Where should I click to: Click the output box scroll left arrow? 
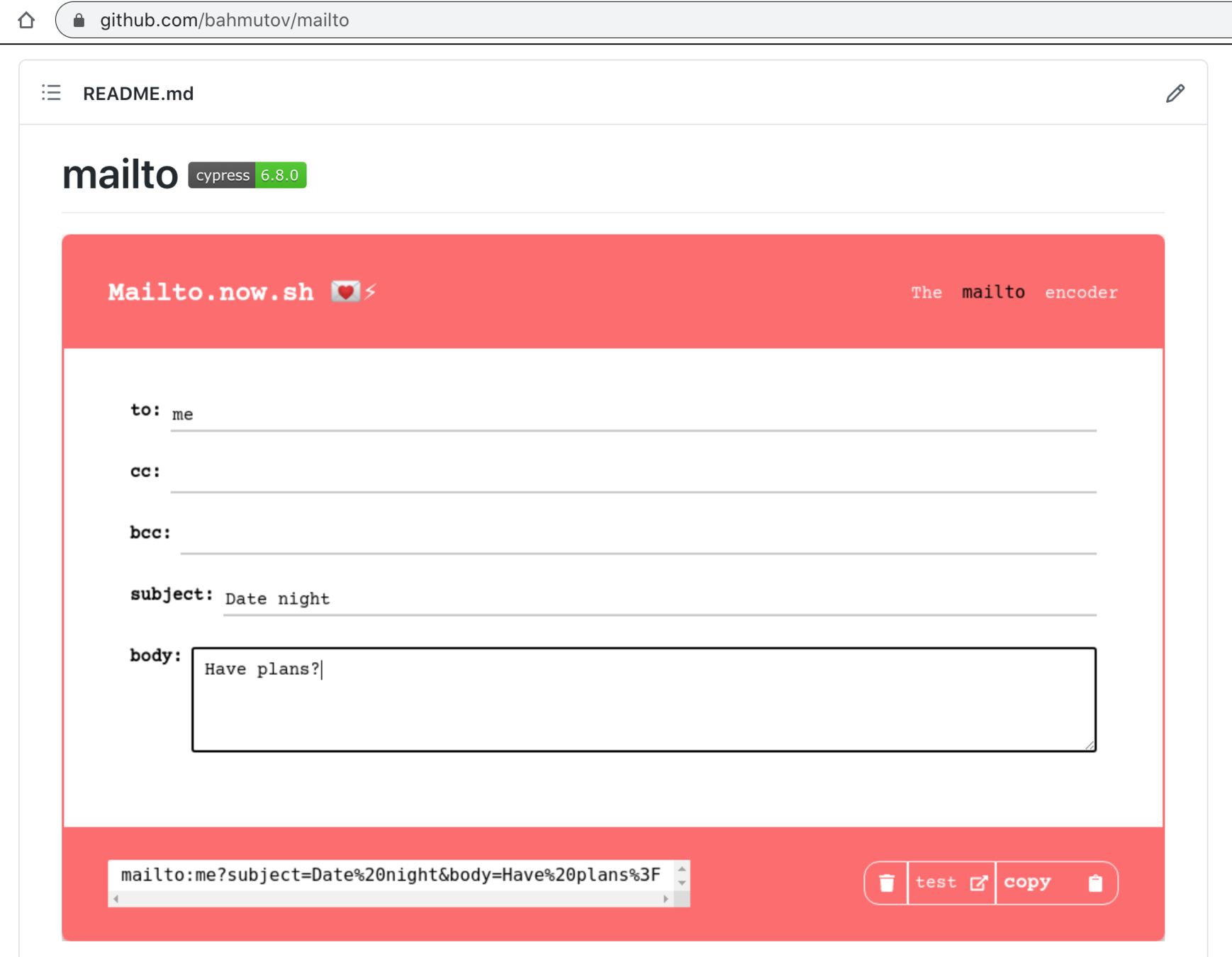pyautogui.click(x=116, y=899)
